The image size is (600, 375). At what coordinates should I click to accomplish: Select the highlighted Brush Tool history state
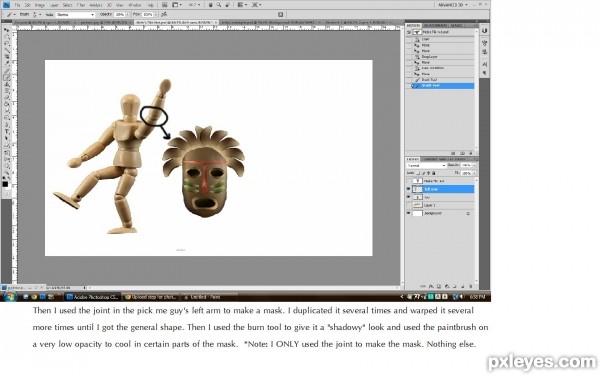443,86
